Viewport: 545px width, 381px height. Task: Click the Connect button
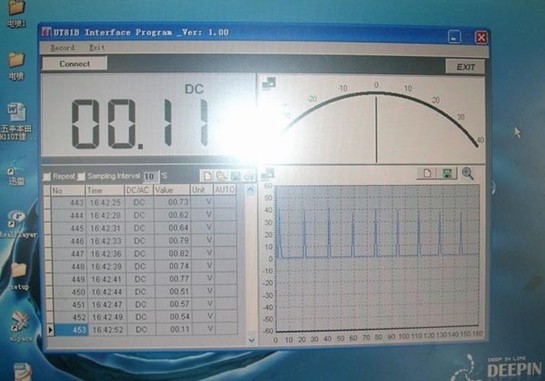pyautogui.click(x=74, y=64)
